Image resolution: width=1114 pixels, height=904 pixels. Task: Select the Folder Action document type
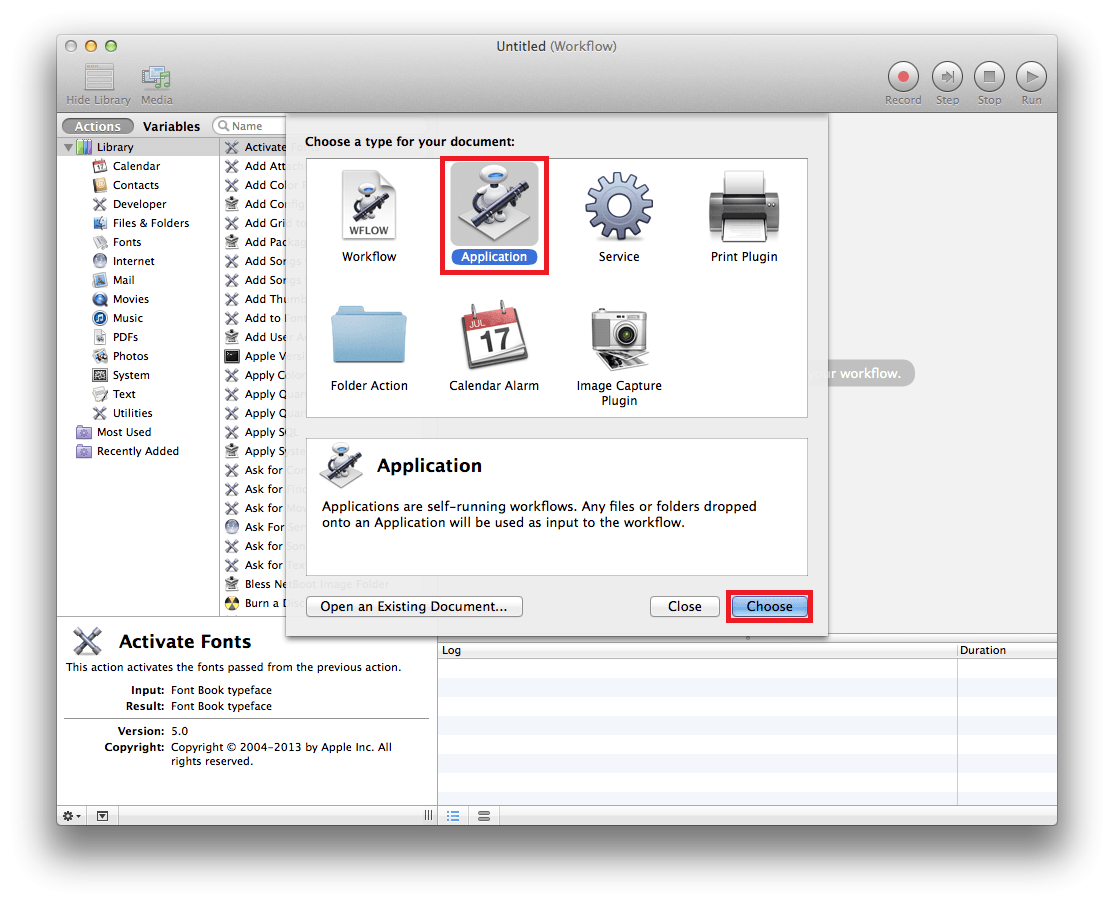(x=369, y=337)
